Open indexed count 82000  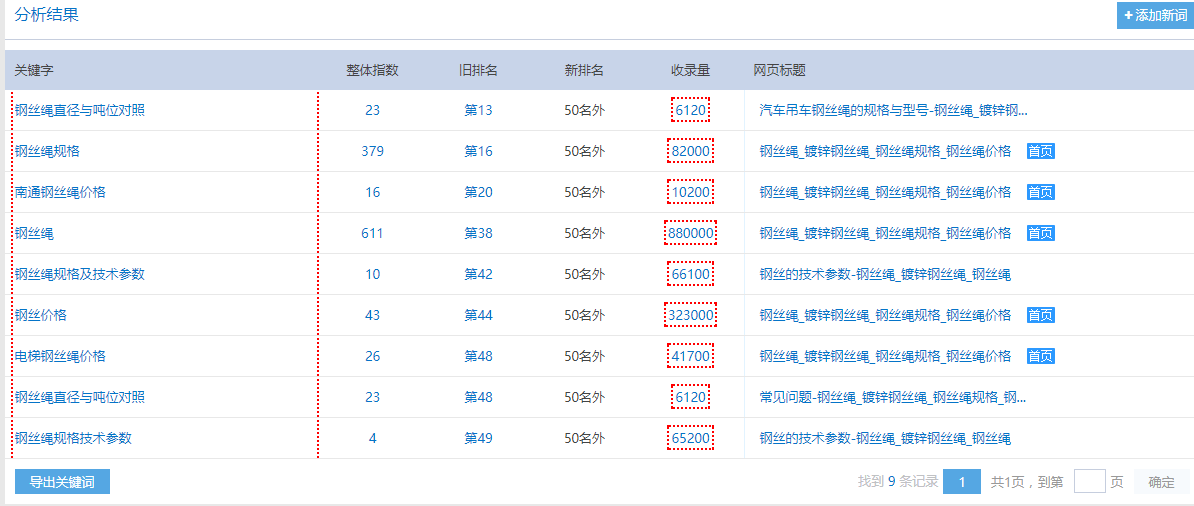pyautogui.click(x=691, y=151)
